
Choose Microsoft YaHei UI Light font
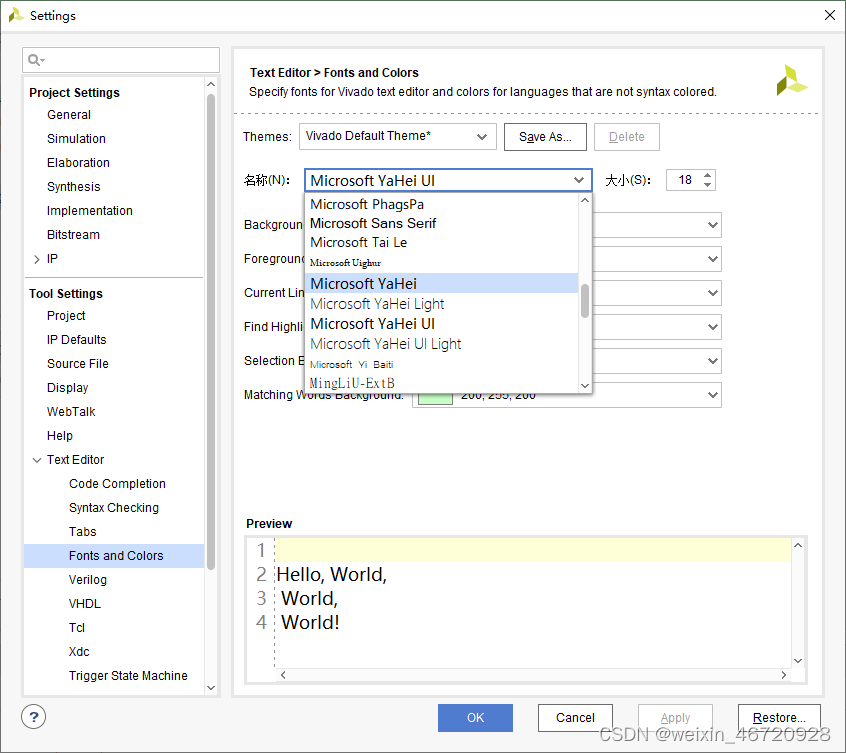442,344
